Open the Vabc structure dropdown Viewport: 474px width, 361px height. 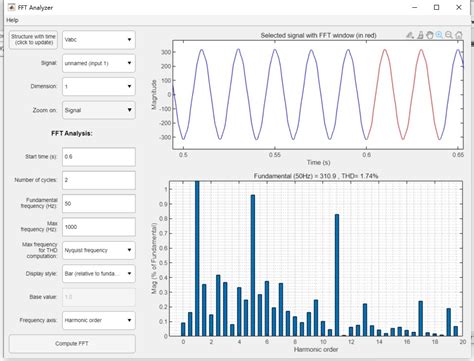tap(99, 40)
